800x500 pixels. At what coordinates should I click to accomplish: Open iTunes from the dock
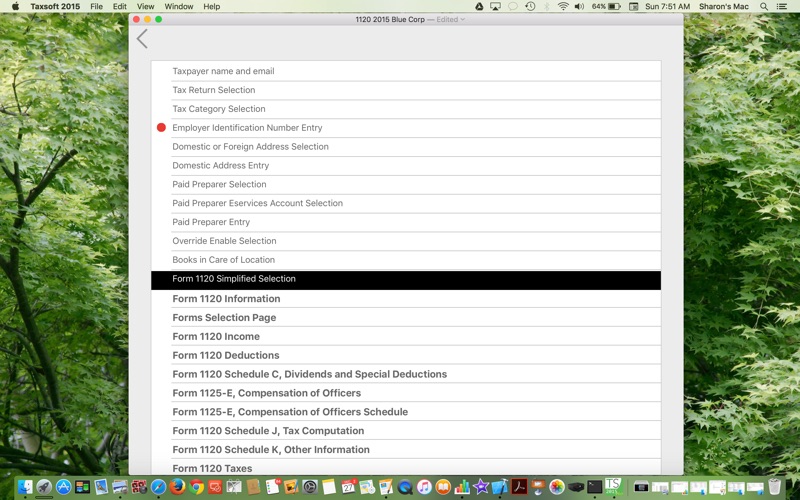[x=424, y=486]
